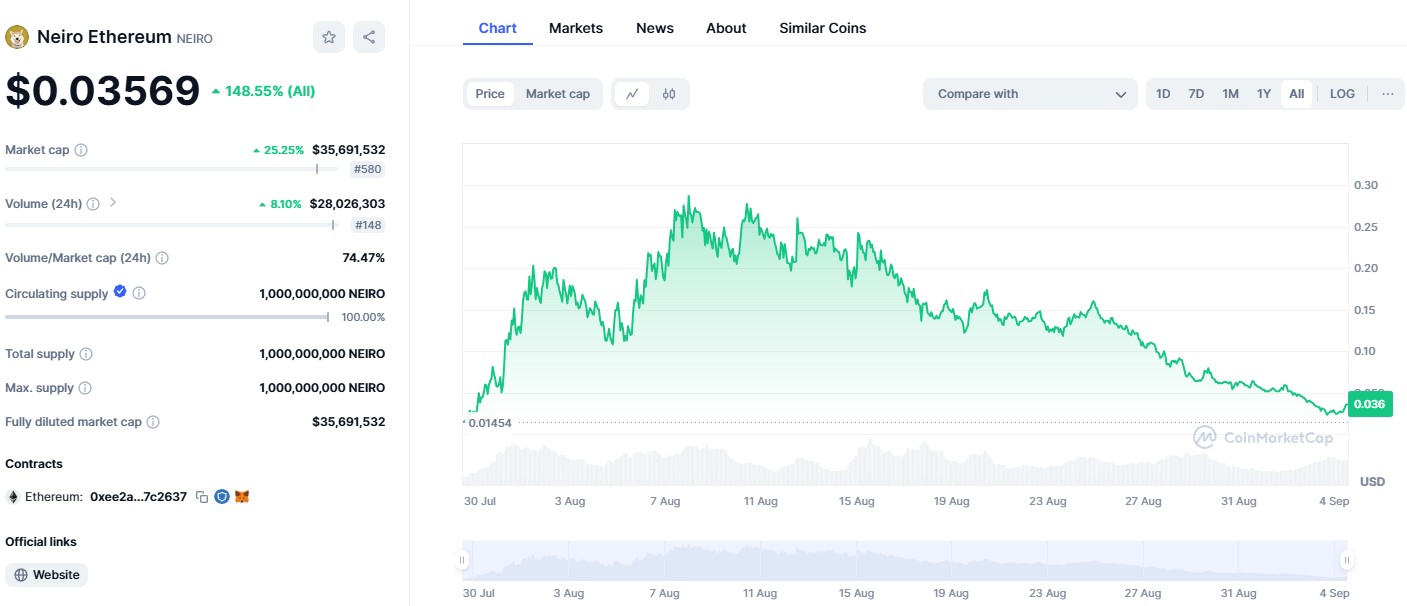Click info icon next to Market cap
Screen dimensions: 1407x606
[81, 150]
